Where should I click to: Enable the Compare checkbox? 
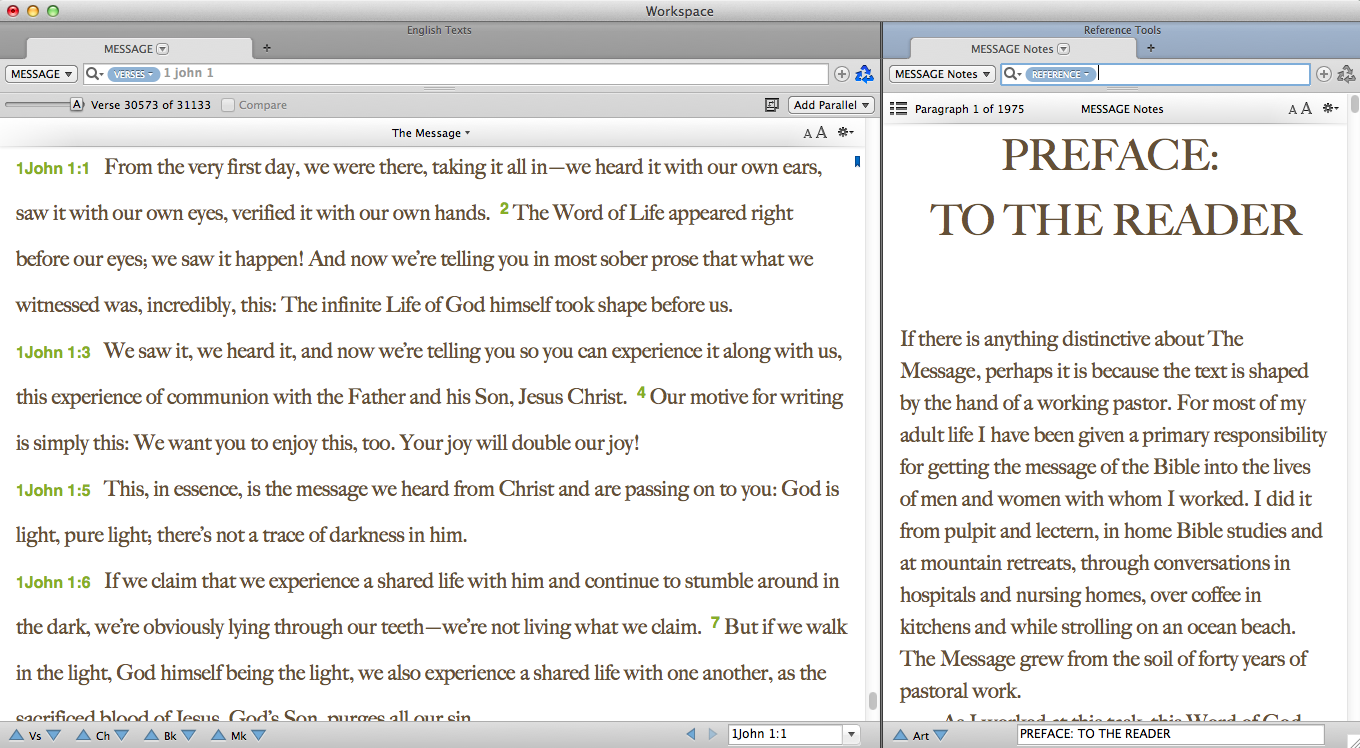pyautogui.click(x=229, y=105)
